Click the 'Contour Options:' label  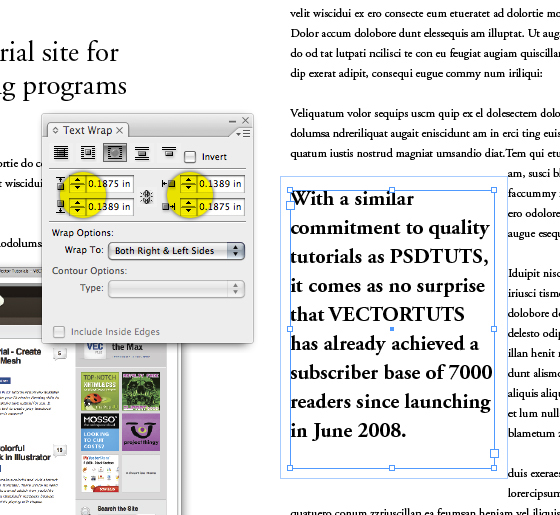pos(89,271)
